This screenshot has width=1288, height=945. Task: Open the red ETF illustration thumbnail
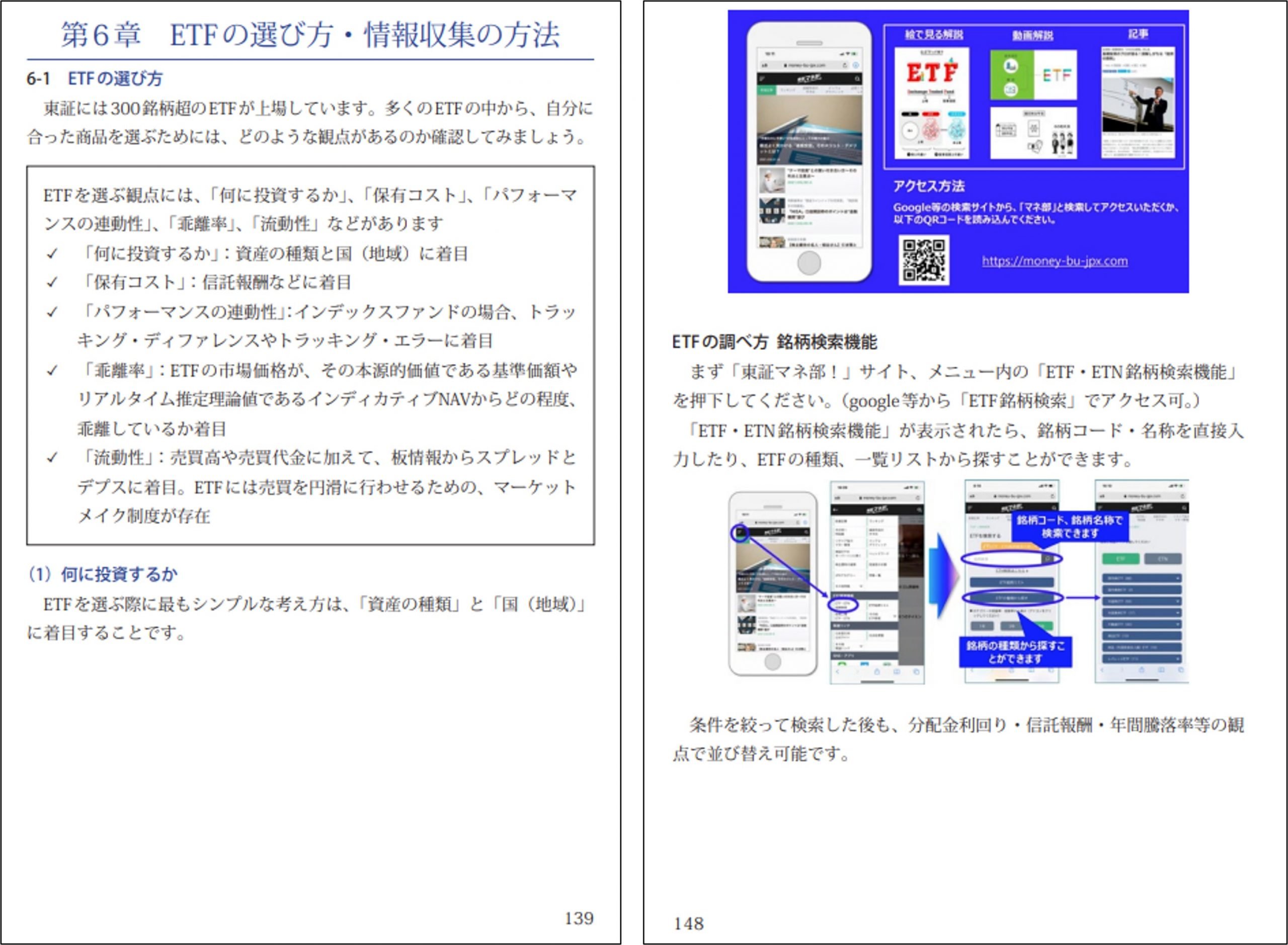[931, 103]
